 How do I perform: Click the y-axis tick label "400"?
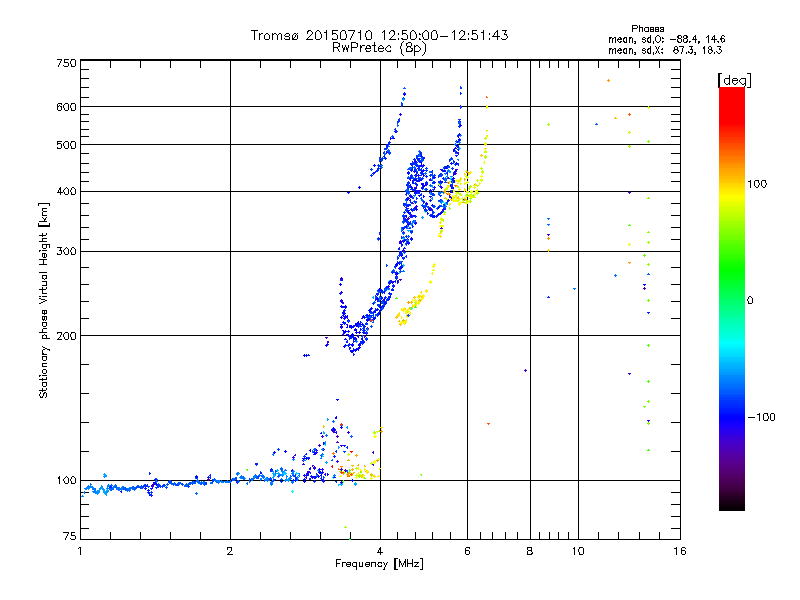point(66,191)
